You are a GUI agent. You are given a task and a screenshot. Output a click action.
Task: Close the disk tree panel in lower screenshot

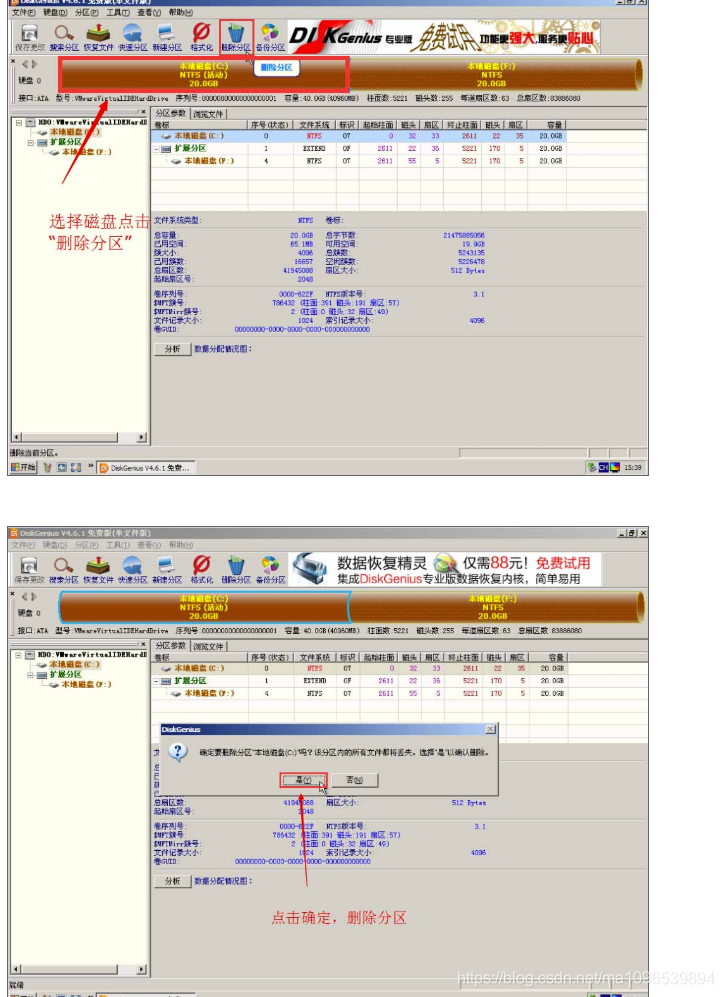tap(144, 644)
